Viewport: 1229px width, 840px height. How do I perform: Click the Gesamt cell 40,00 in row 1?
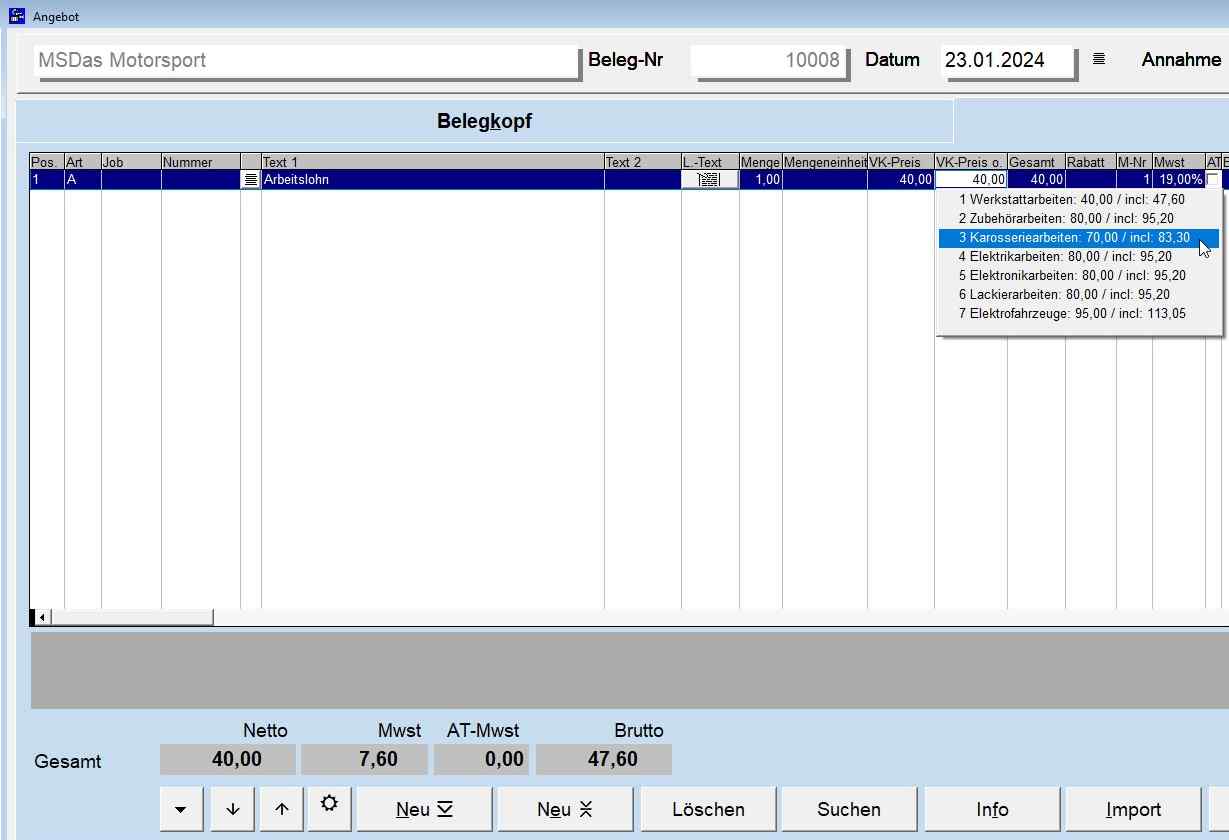pyautogui.click(x=1036, y=180)
